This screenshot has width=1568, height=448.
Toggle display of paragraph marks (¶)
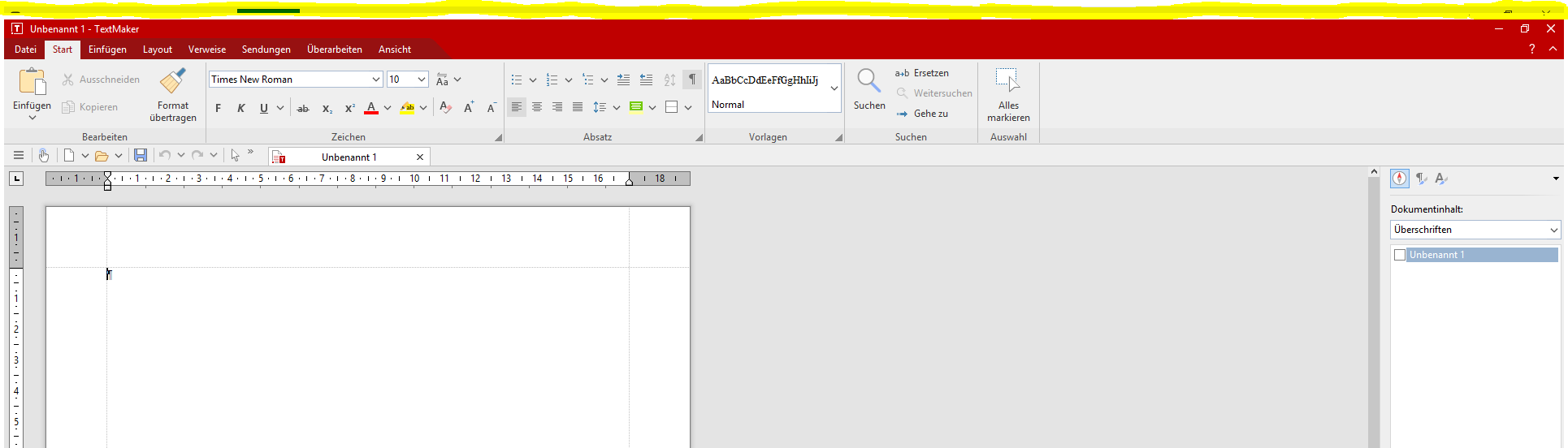(x=691, y=80)
